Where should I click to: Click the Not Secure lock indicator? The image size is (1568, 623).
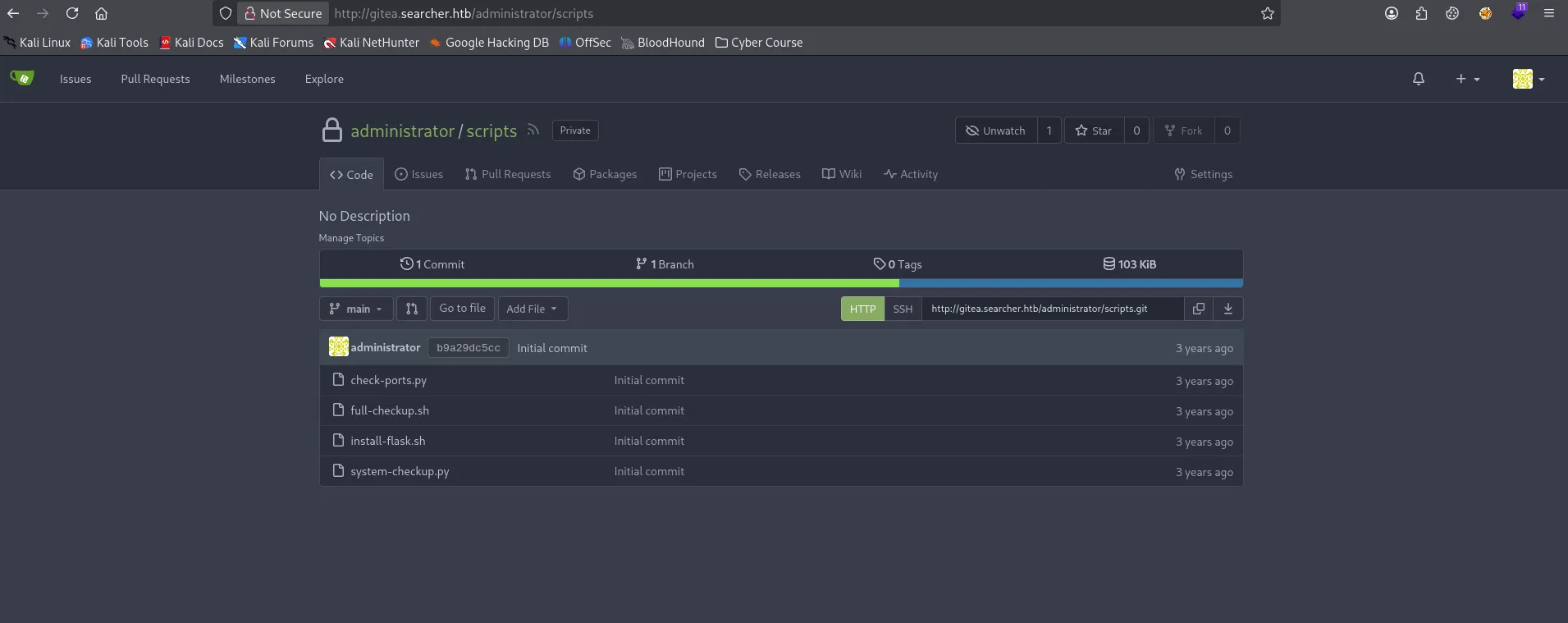[283, 13]
